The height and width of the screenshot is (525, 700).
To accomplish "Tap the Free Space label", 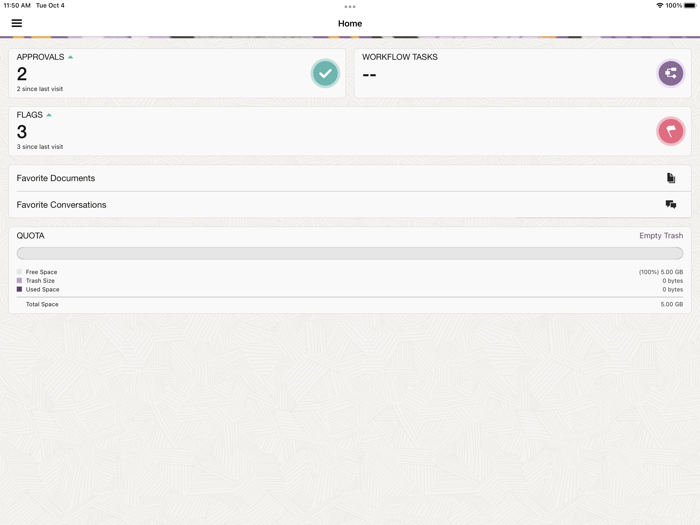I will pyautogui.click(x=41, y=272).
